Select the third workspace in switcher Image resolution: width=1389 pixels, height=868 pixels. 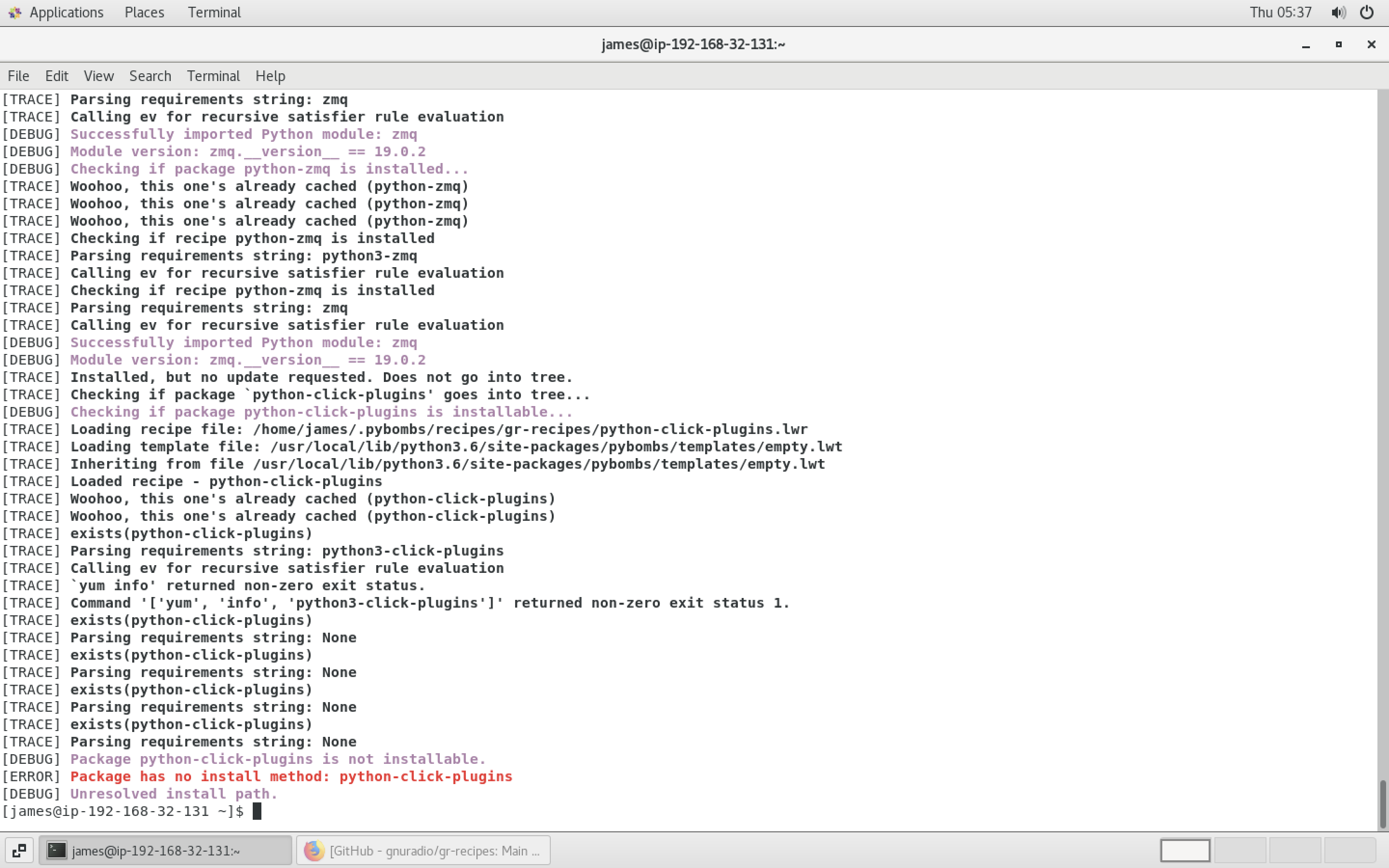pyautogui.click(x=1295, y=850)
